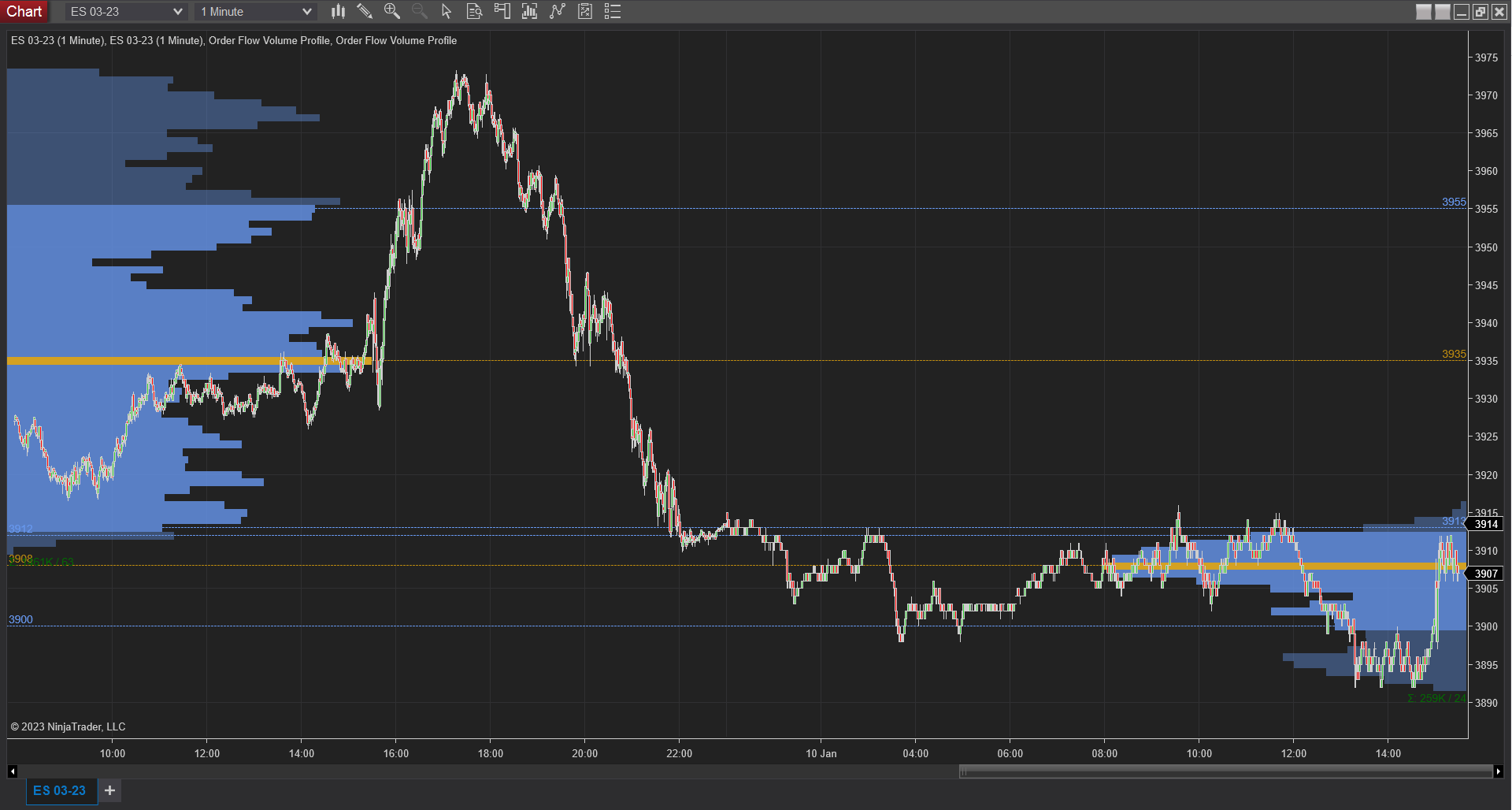Expand the ES 03-23 instrument selector
The height and width of the screenshot is (810, 1512).
click(126, 12)
